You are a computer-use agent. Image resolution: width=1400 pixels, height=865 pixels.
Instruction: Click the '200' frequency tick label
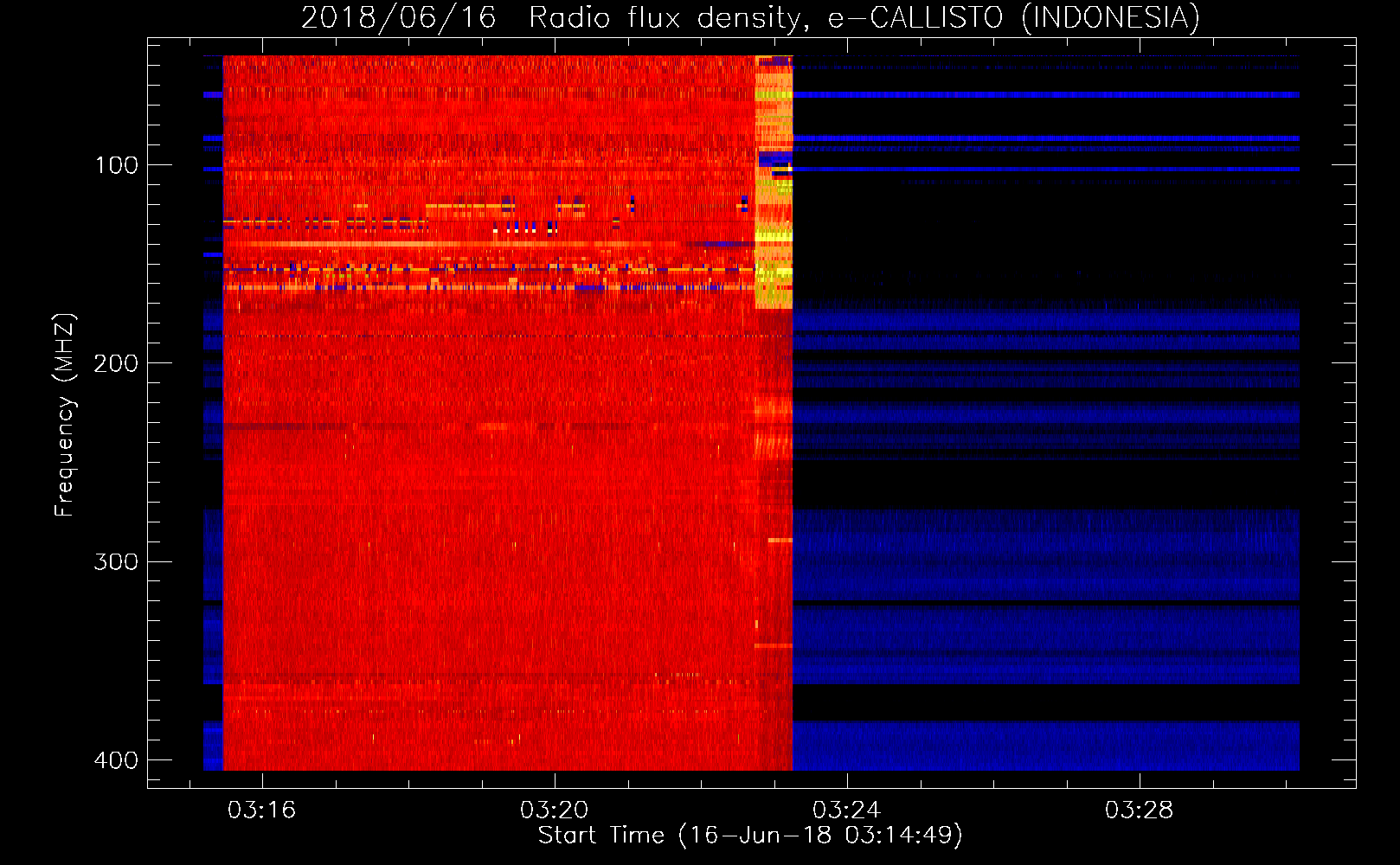[x=116, y=363]
